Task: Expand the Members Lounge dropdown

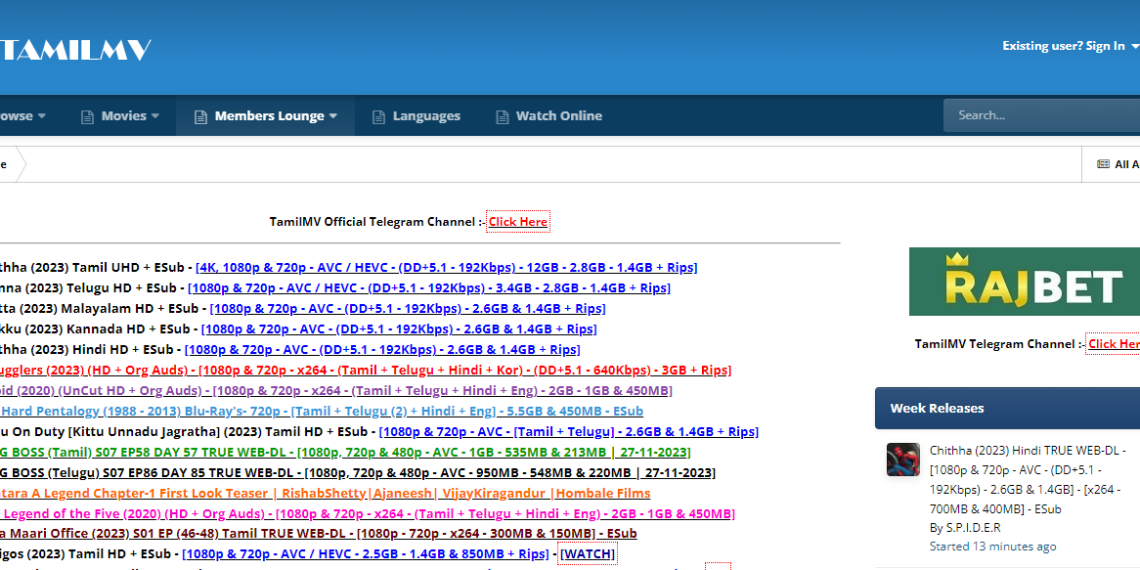Action: (265, 116)
